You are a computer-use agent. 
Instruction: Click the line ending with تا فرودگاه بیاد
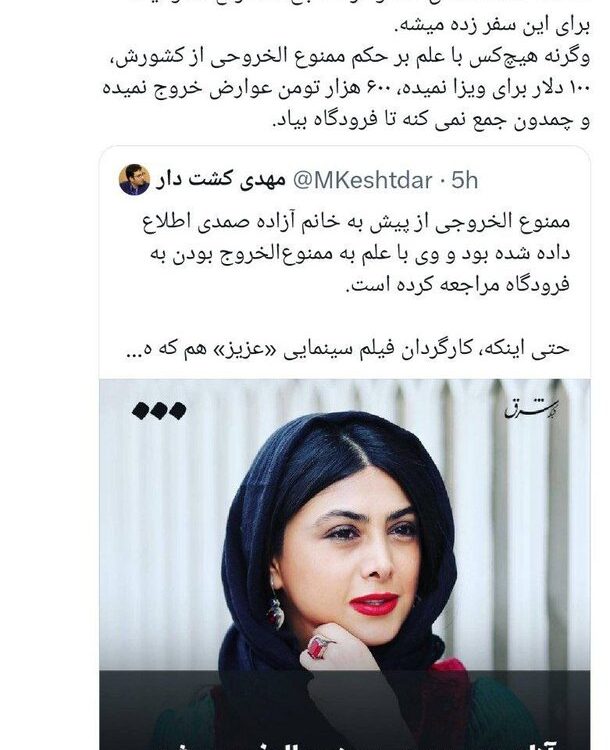[x=431, y=121]
